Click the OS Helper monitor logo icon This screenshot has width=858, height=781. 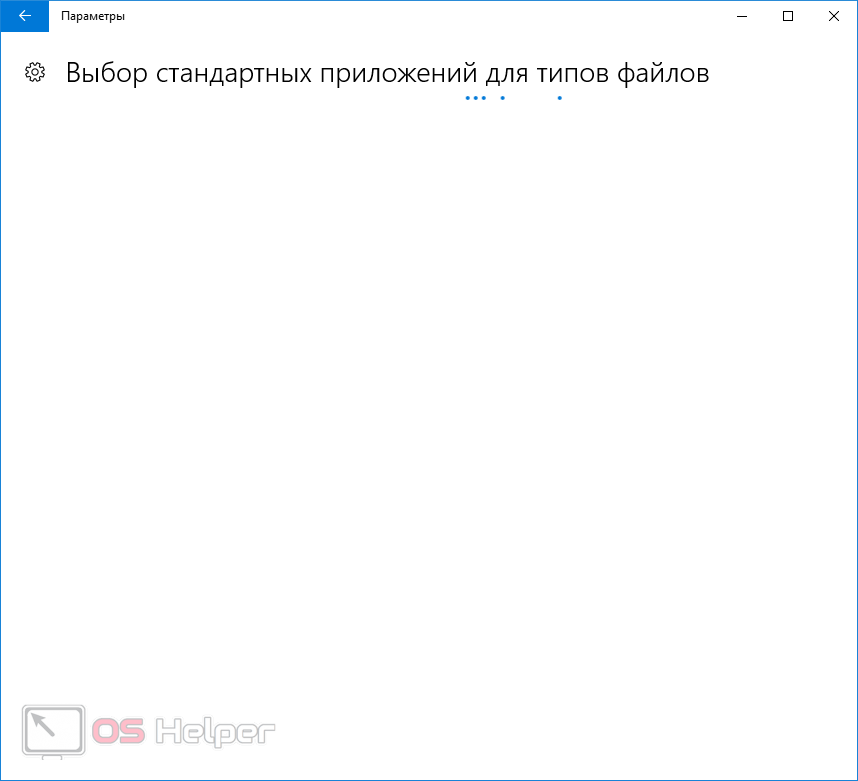coord(53,731)
